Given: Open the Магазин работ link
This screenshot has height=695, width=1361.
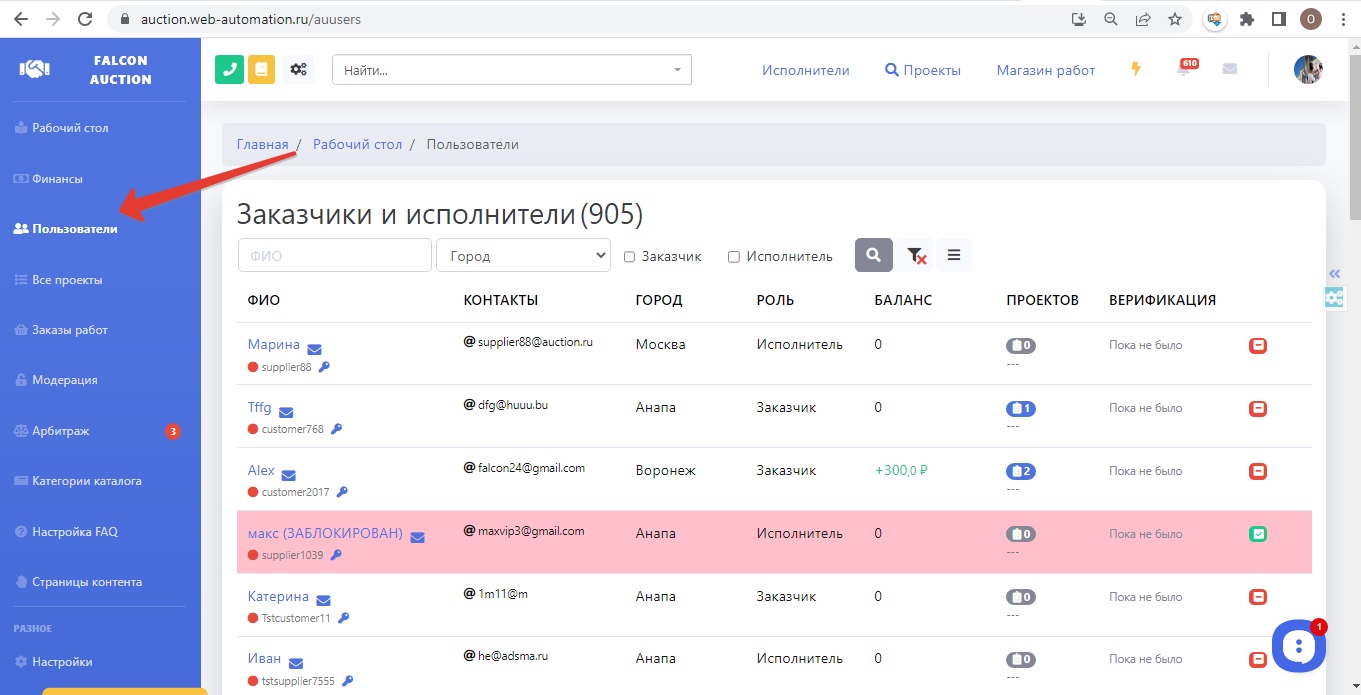Looking at the screenshot, I should [x=1045, y=70].
